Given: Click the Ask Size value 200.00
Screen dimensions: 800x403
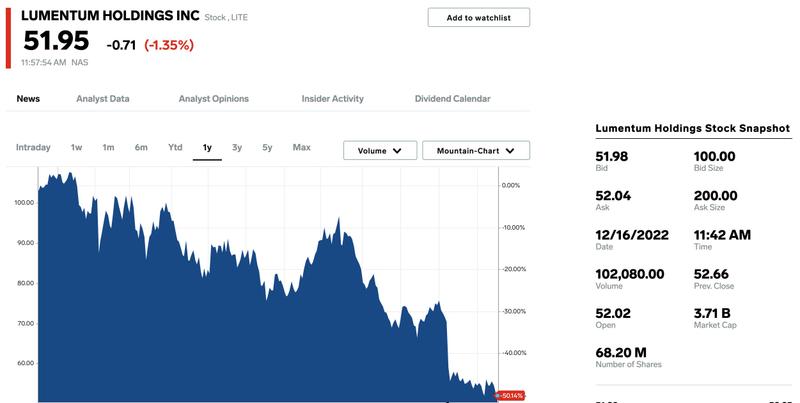Looking at the screenshot, I should tap(715, 196).
